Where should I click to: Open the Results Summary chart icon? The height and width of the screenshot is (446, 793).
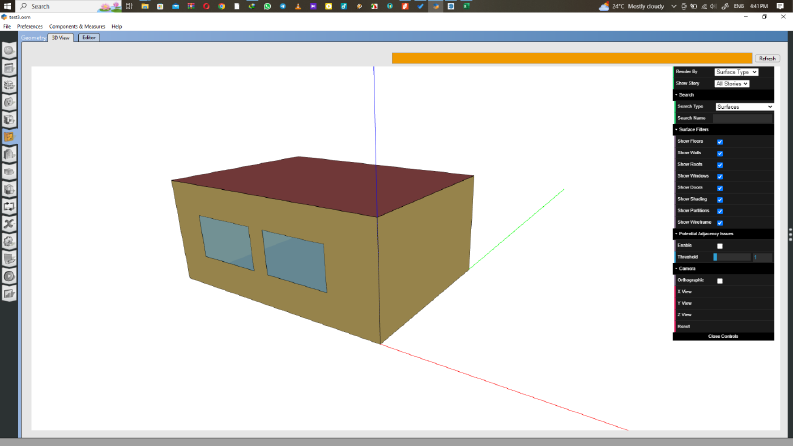click(x=9, y=293)
